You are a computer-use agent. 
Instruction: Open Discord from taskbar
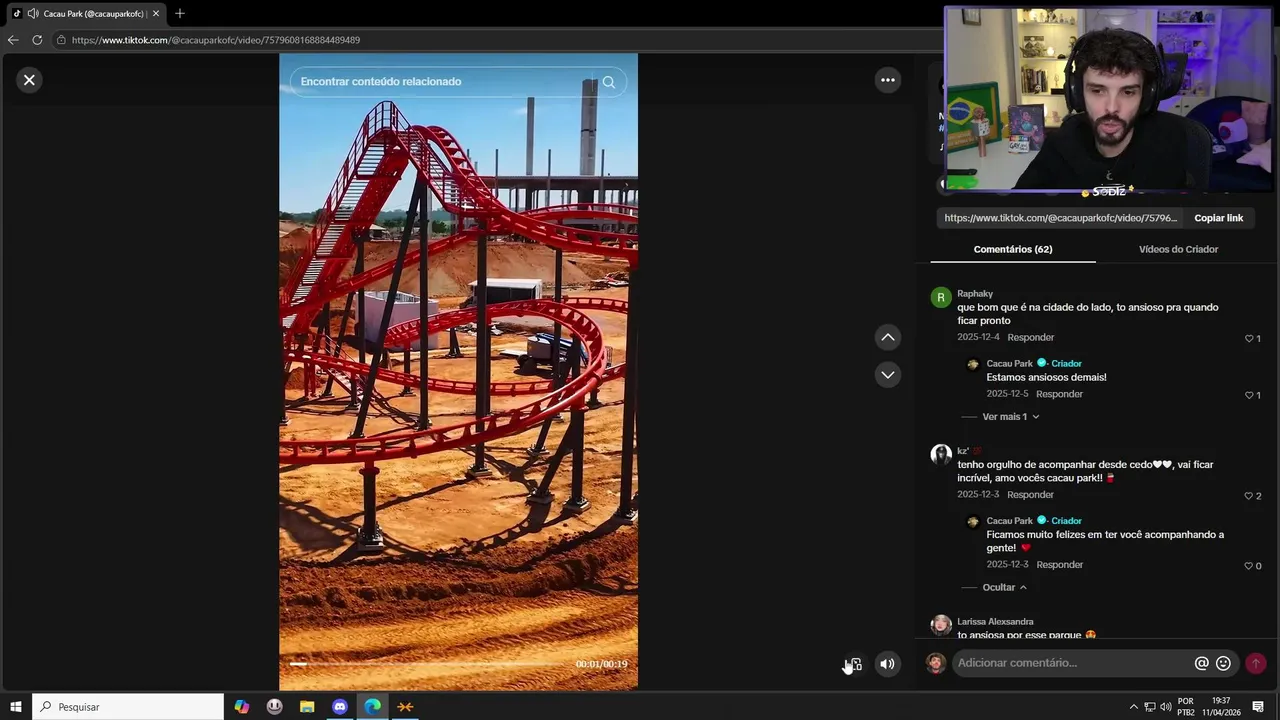(340, 707)
